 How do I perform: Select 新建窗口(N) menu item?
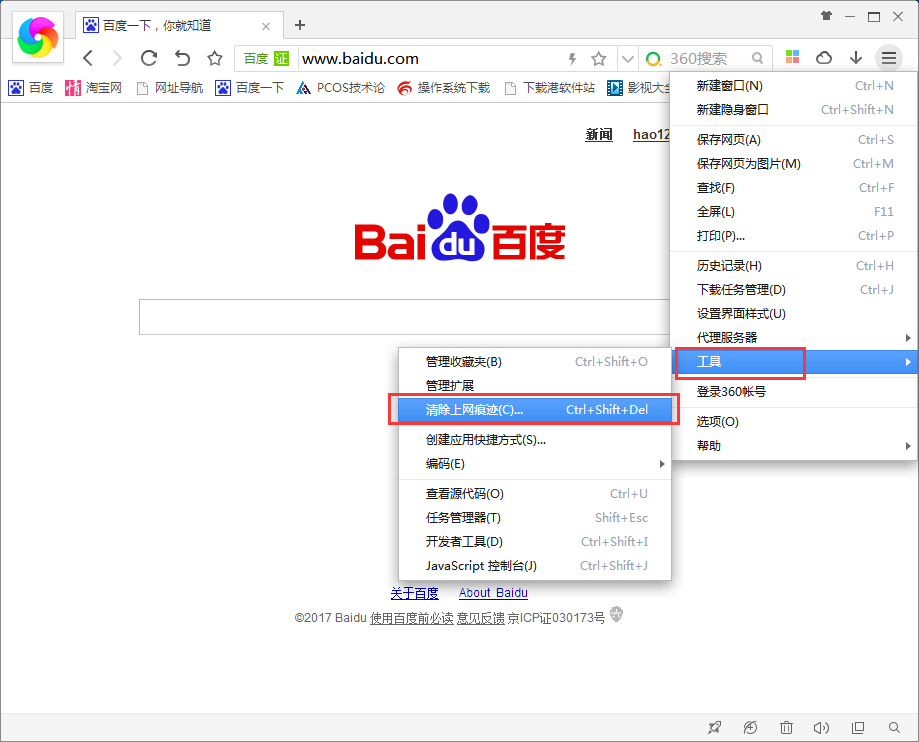click(794, 86)
